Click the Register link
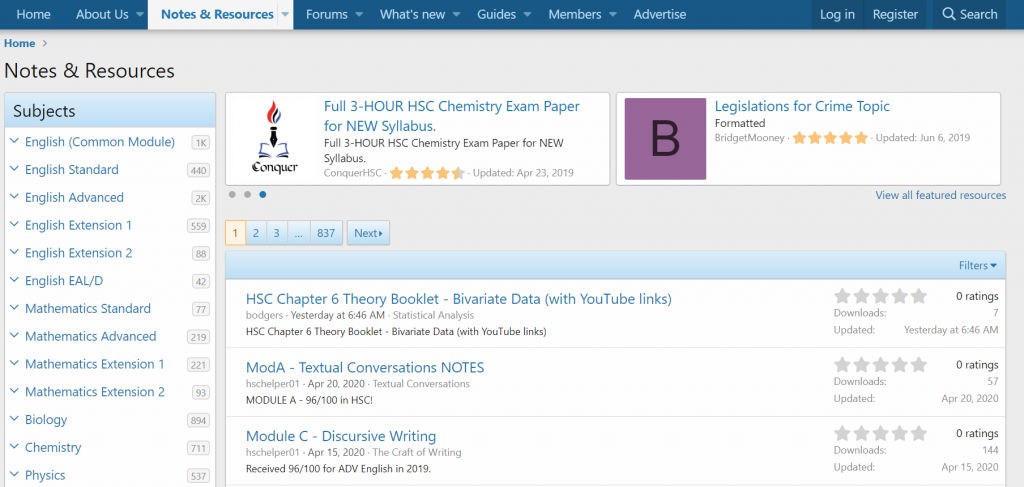The height and width of the screenshot is (487, 1024). pyautogui.click(x=895, y=14)
